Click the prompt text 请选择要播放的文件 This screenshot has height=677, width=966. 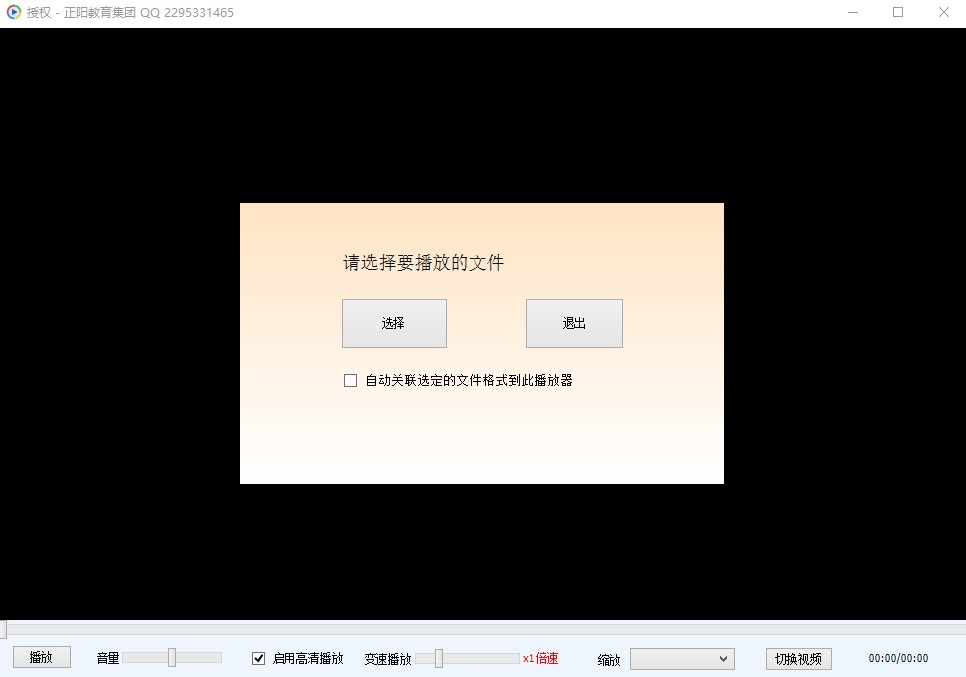[423, 262]
